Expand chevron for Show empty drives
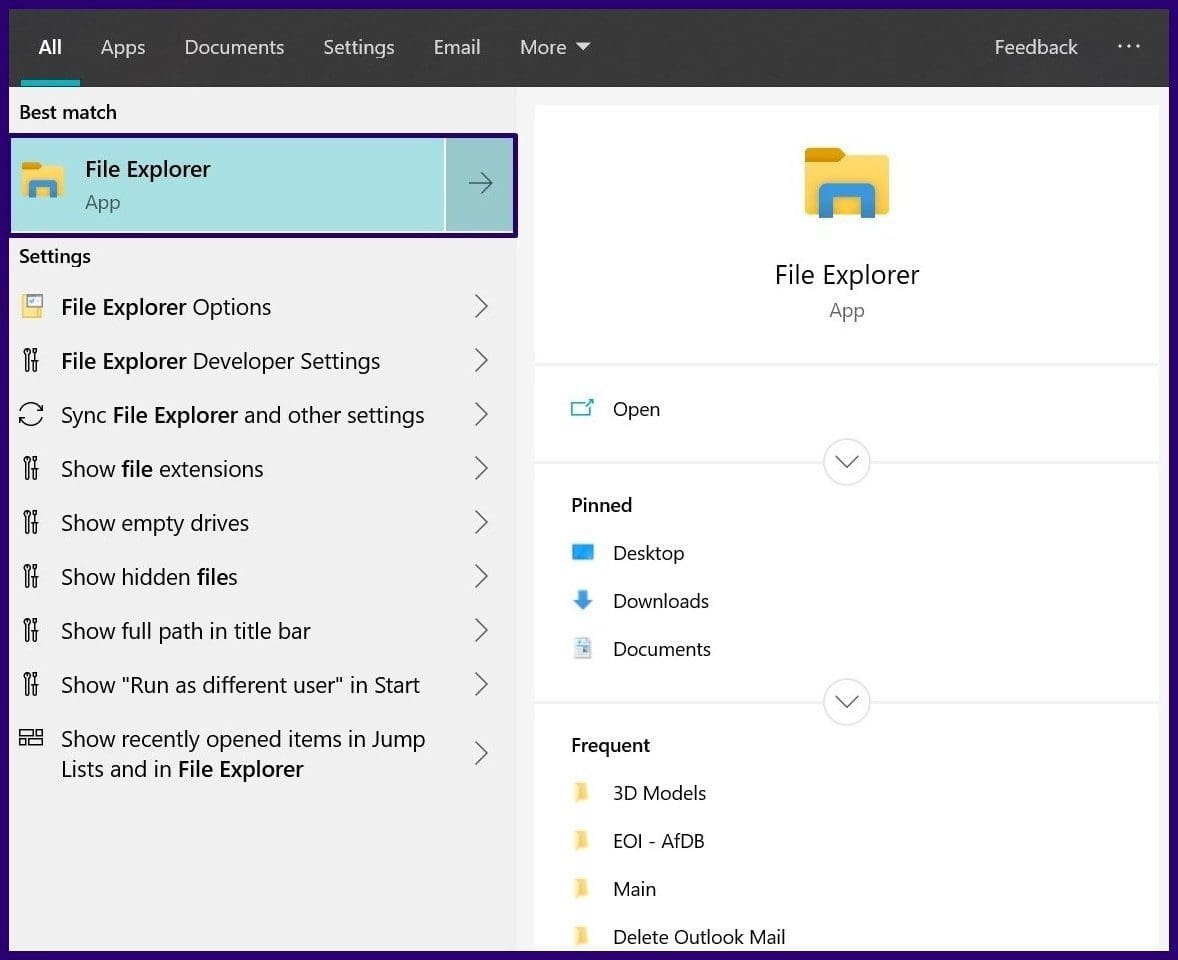This screenshot has height=960, width=1178. (x=482, y=522)
